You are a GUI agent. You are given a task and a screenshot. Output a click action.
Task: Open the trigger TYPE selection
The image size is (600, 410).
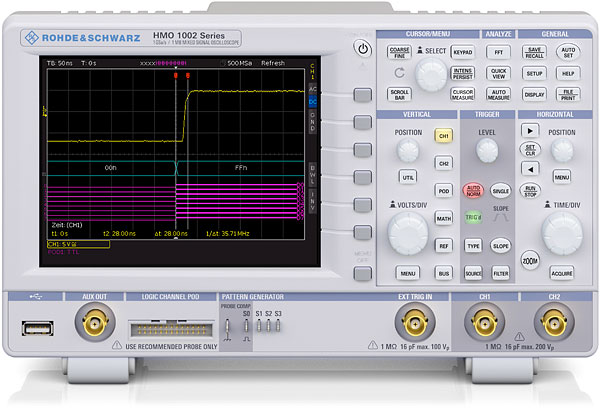click(473, 245)
